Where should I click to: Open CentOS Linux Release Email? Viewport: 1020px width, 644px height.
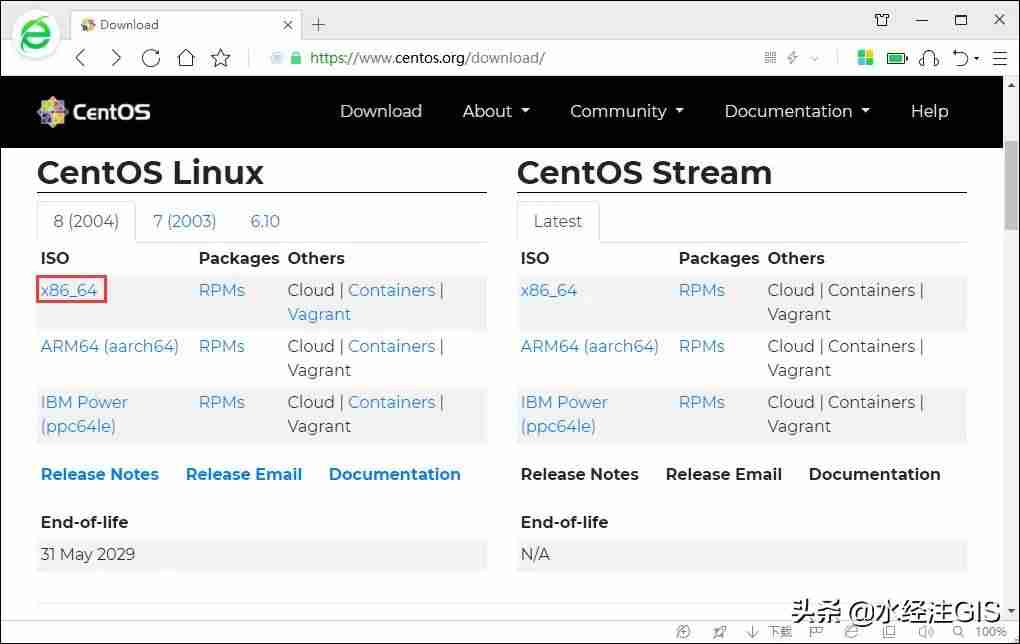coord(244,474)
